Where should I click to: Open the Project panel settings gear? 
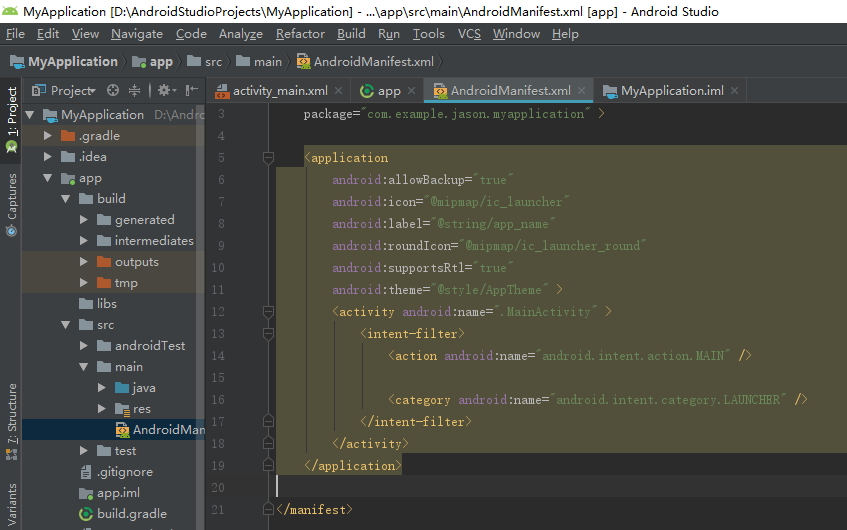[x=166, y=90]
